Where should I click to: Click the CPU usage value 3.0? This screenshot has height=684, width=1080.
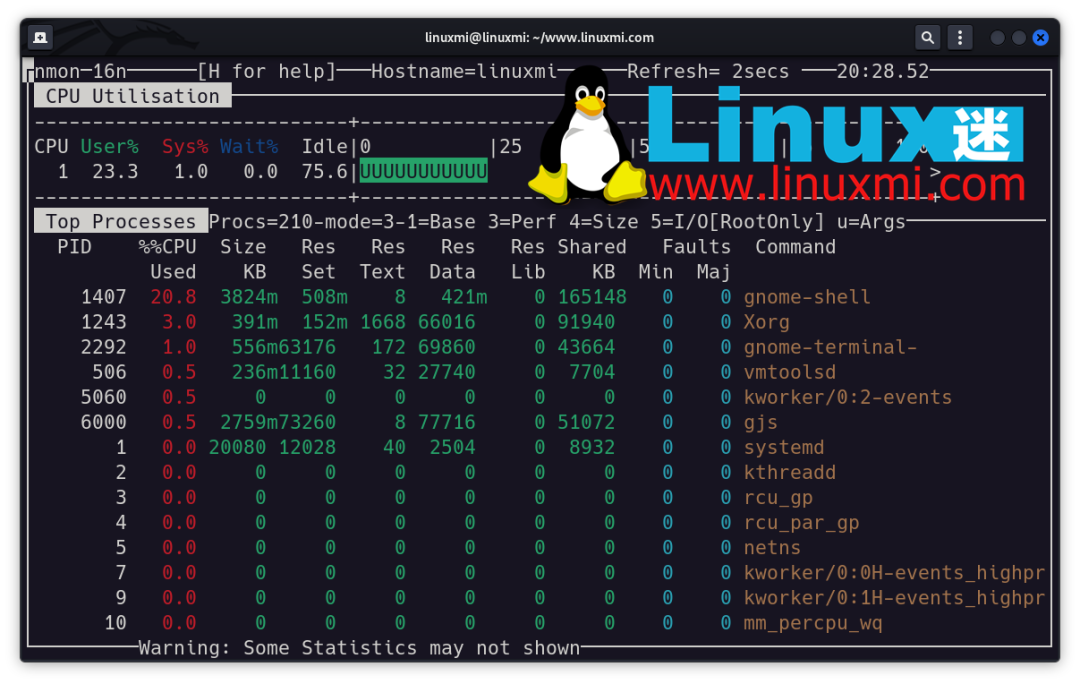pos(179,322)
